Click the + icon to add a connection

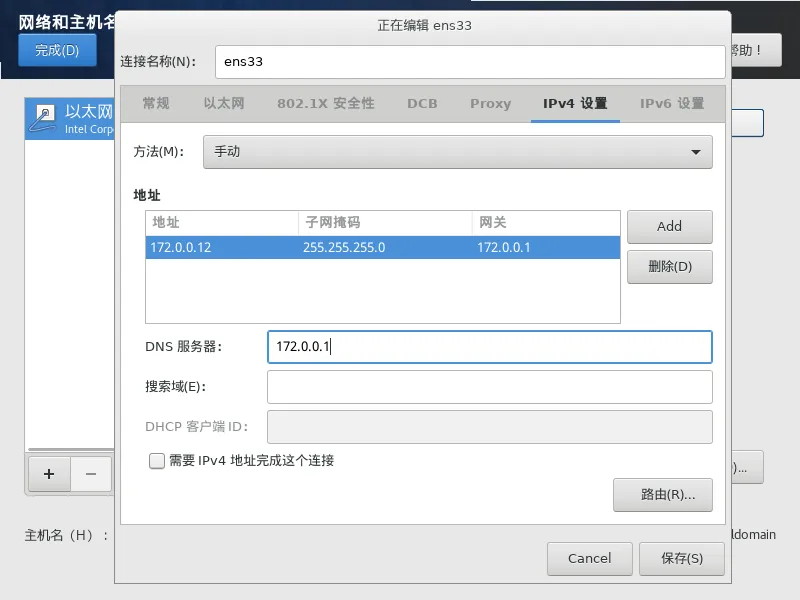pyautogui.click(x=48, y=474)
